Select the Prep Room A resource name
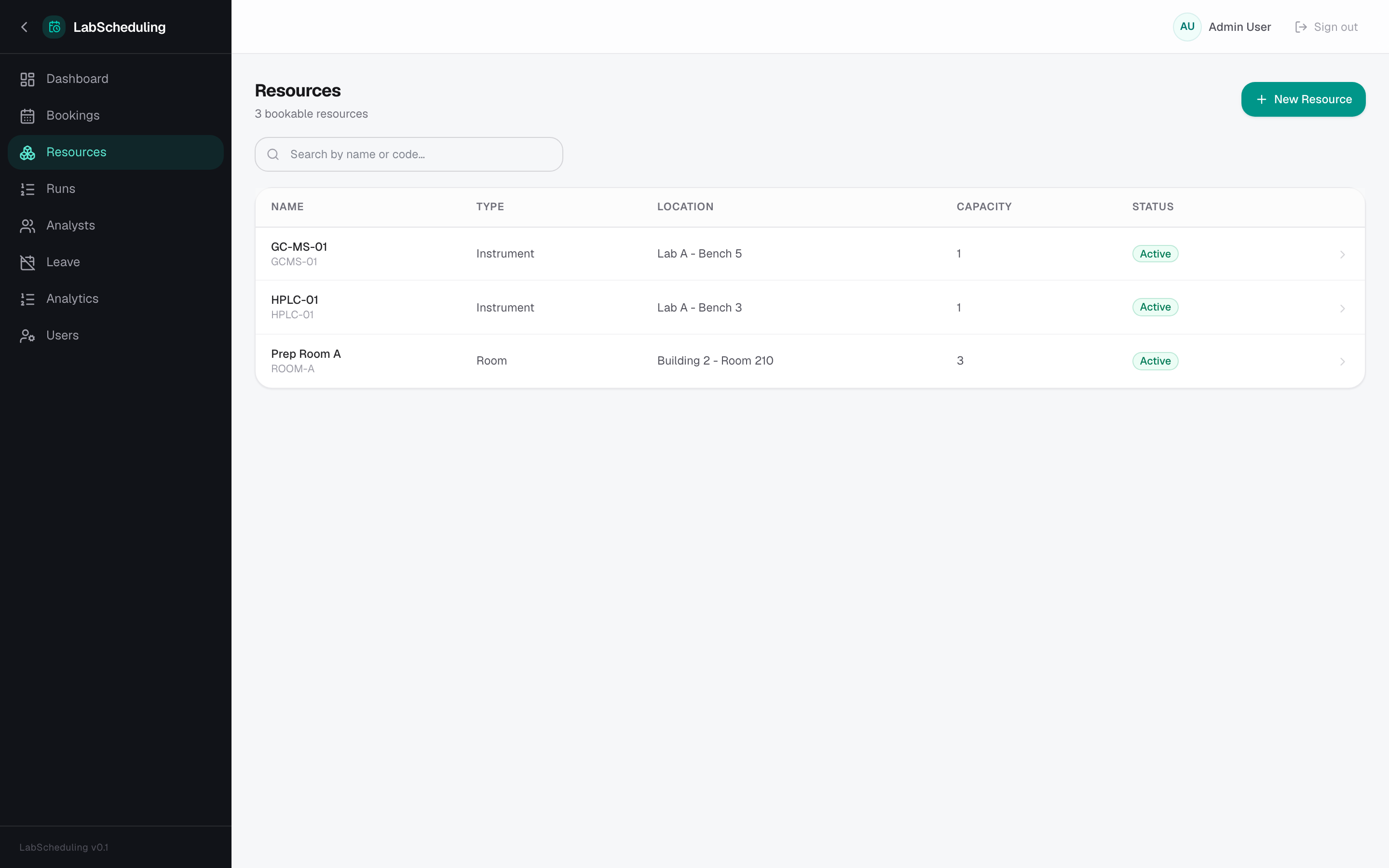This screenshot has height=868, width=1389. (306, 353)
